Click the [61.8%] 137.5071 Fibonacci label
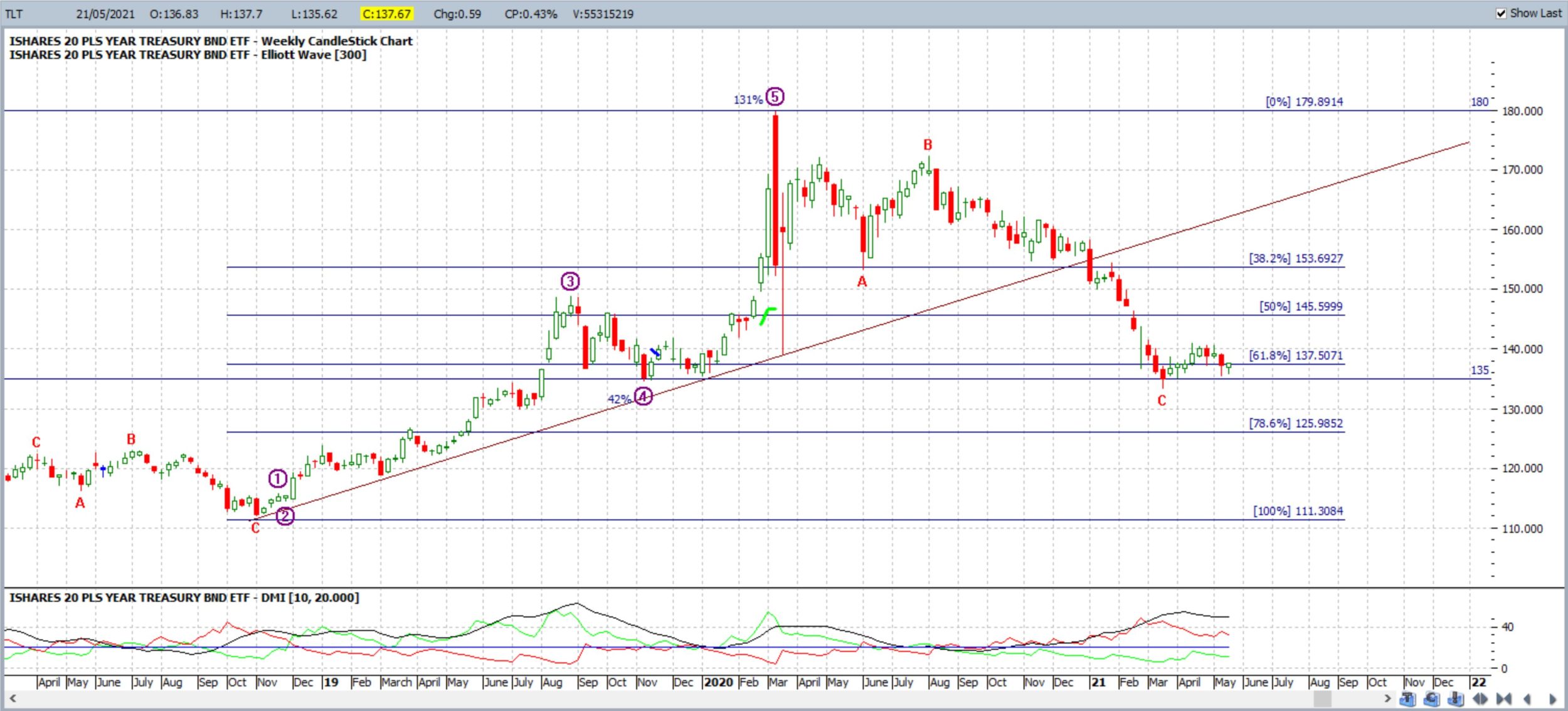This screenshot has height=711, width=1568. [1296, 355]
